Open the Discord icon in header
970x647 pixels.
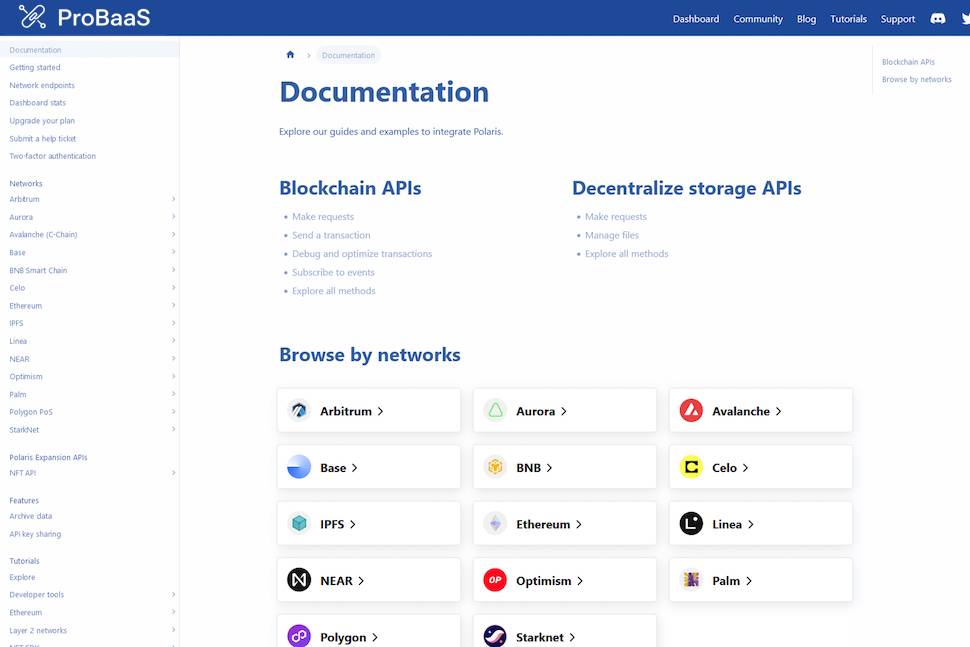pos(938,18)
